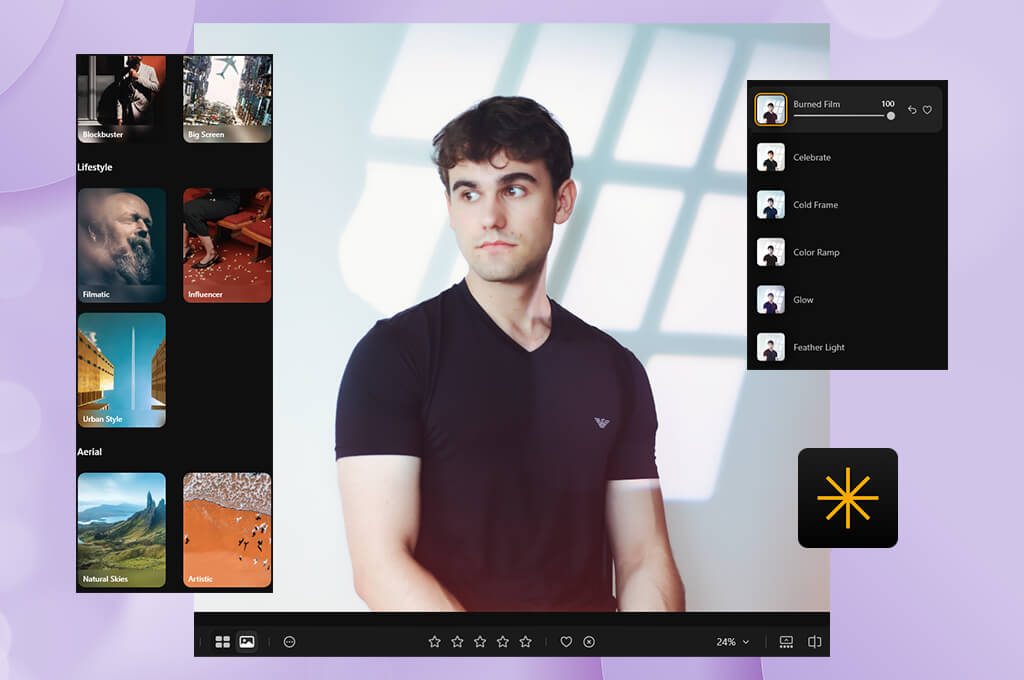
Task: Rate photo one star
Action: [434, 642]
